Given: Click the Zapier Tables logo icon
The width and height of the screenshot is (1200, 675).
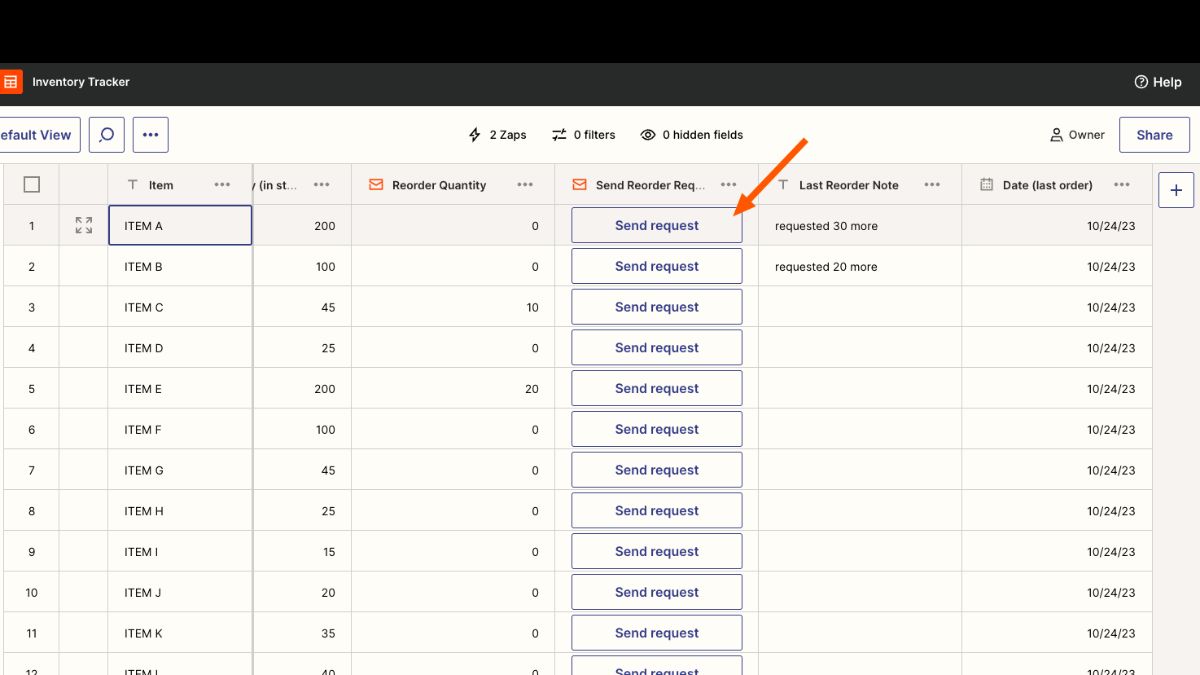Looking at the screenshot, I should pyautogui.click(x=10, y=82).
